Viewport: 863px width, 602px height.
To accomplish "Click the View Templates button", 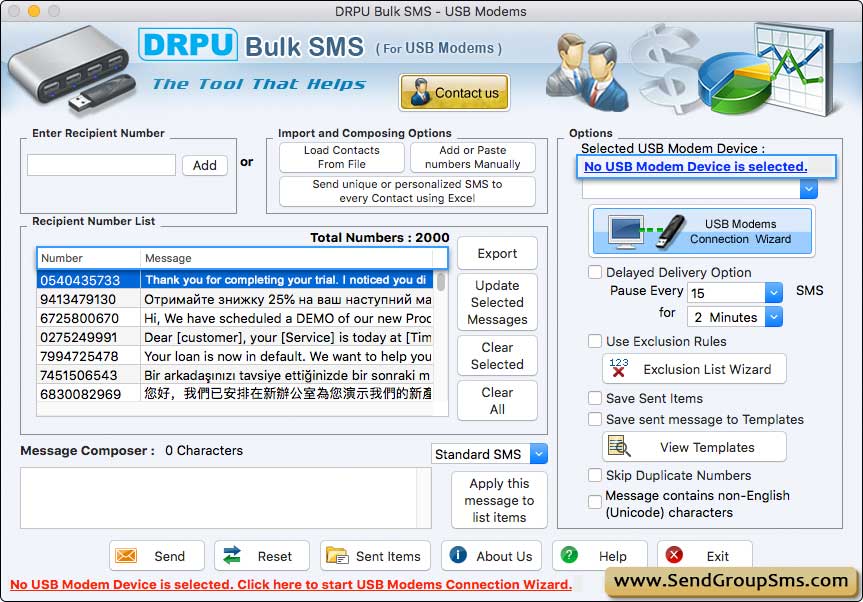I will point(694,447).
